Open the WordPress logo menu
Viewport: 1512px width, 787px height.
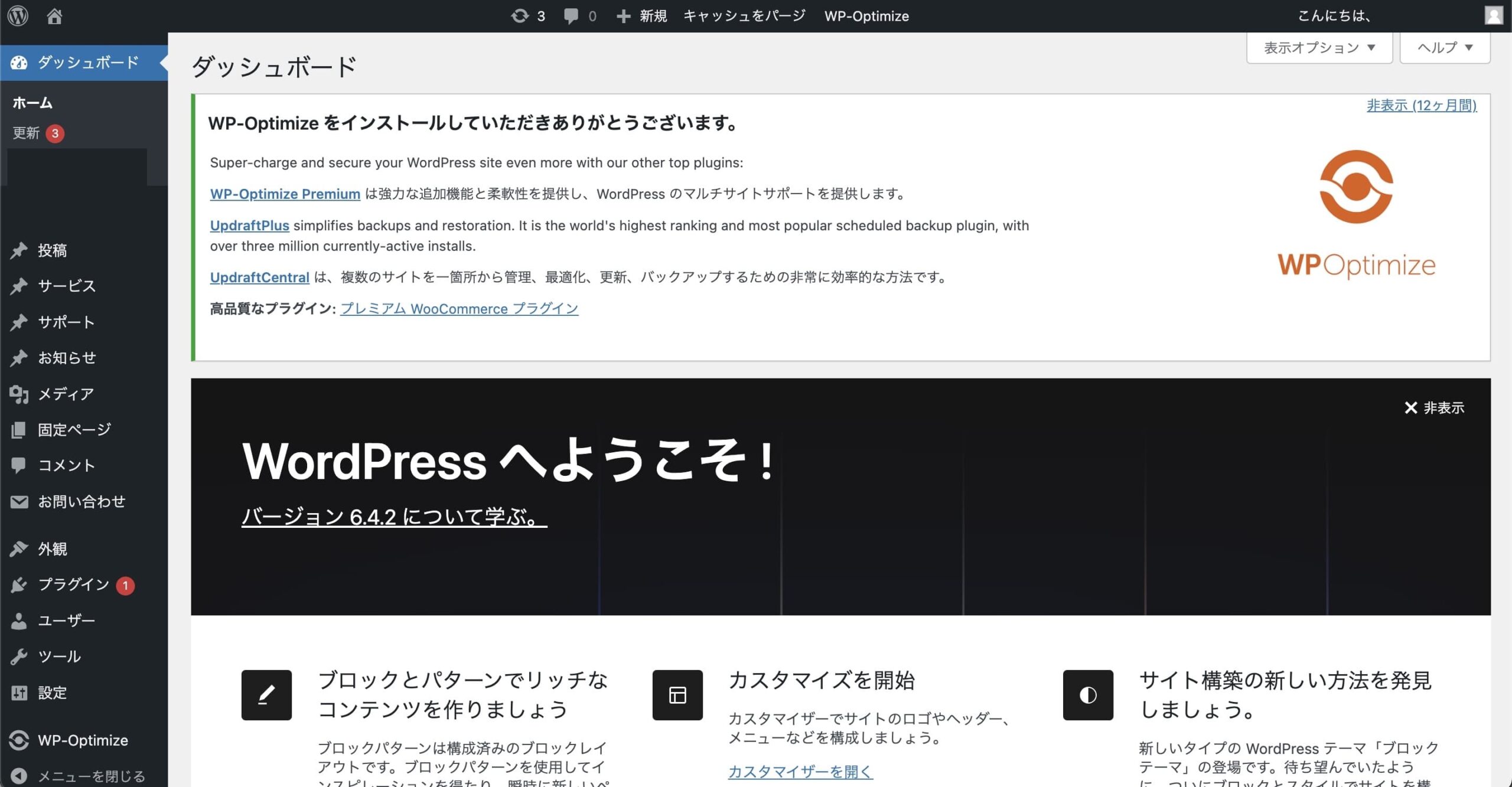[18, 16]
